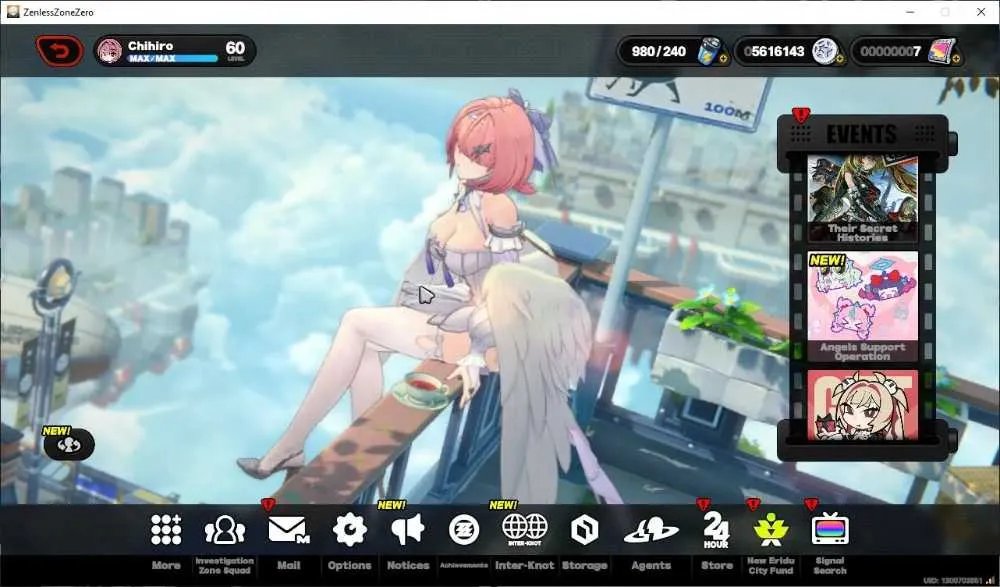This screenshot has width=1000, height=587.
Task: Open the Options gear icon
Action: tap(349, 530)
